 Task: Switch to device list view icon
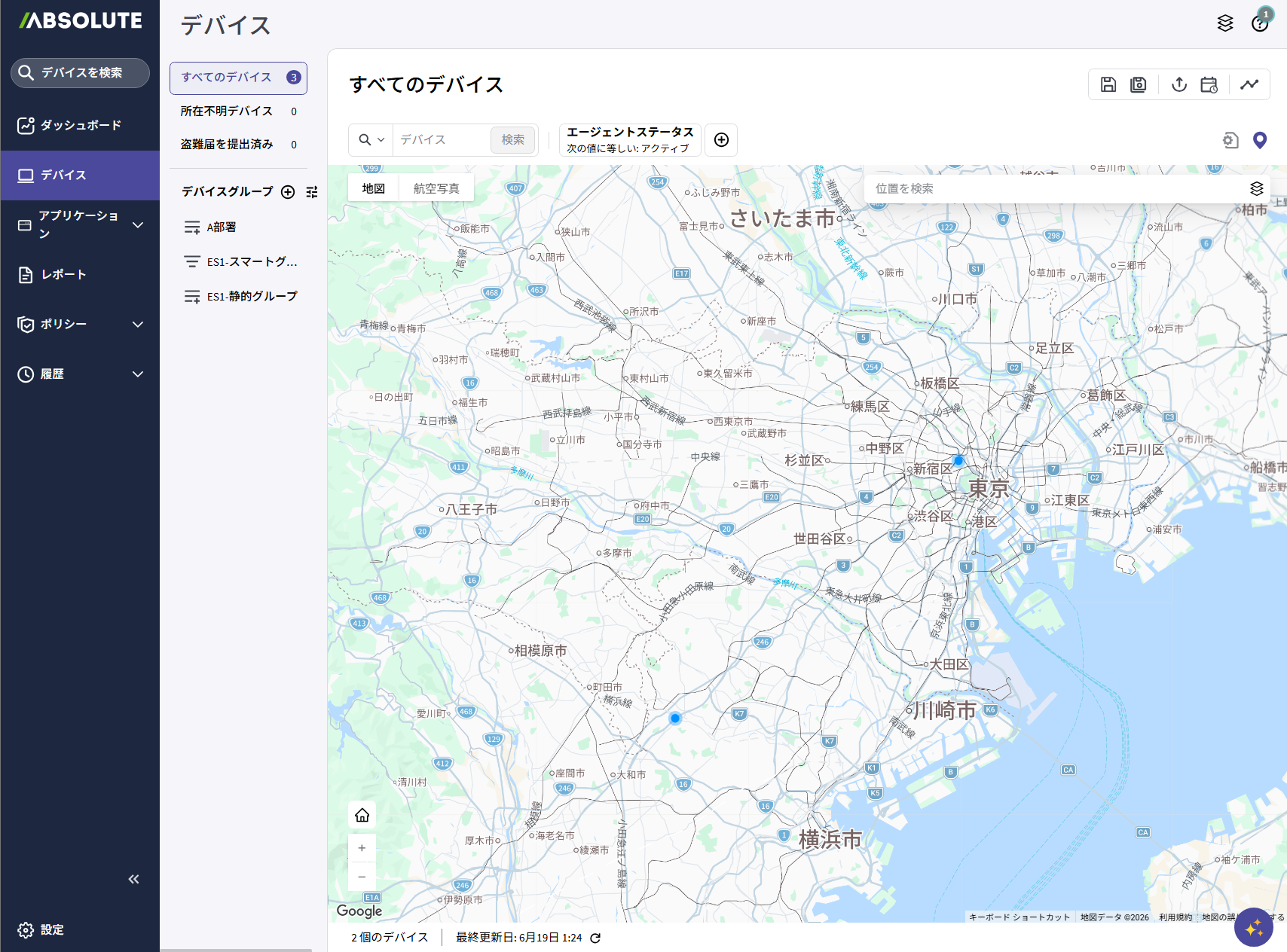pyautogui.click(x=1230, y=140)
